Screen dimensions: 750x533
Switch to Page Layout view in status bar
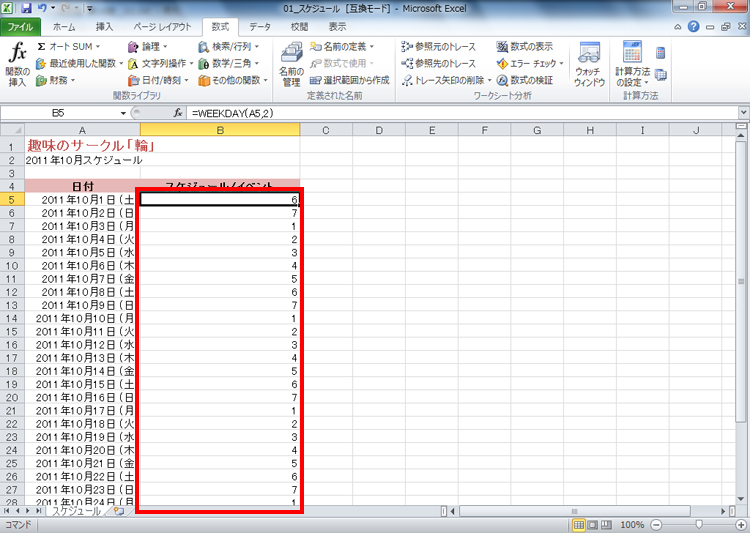(593, 525)
